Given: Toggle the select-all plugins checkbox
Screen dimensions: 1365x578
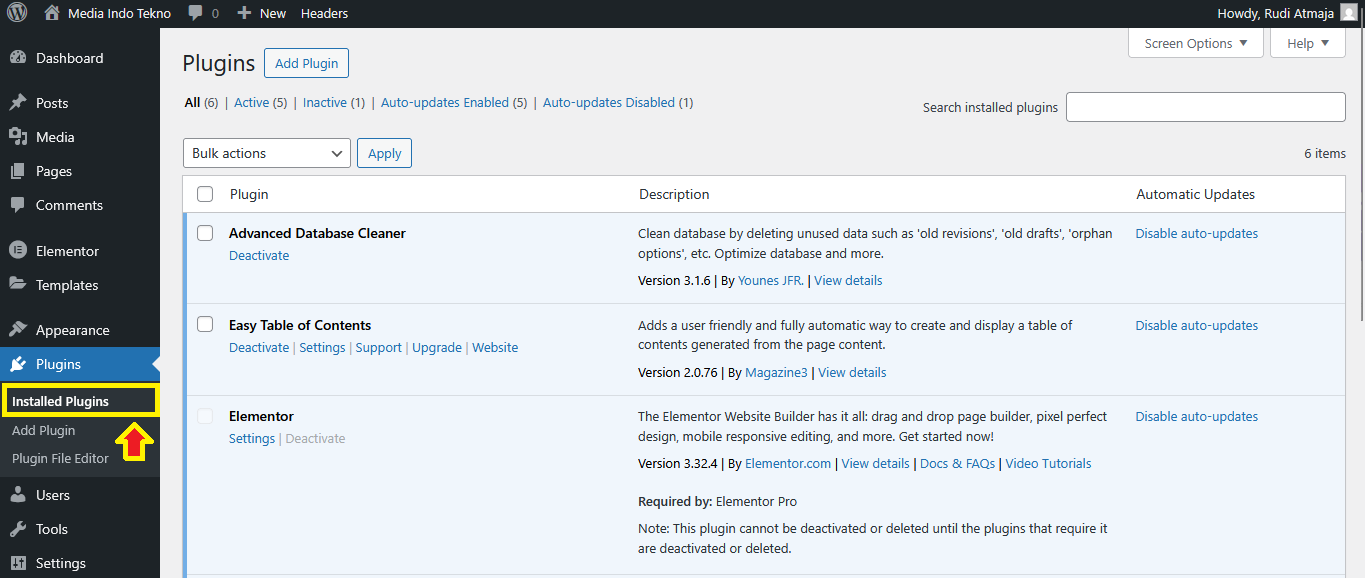Looking at the screenshot, I should 205,194.
